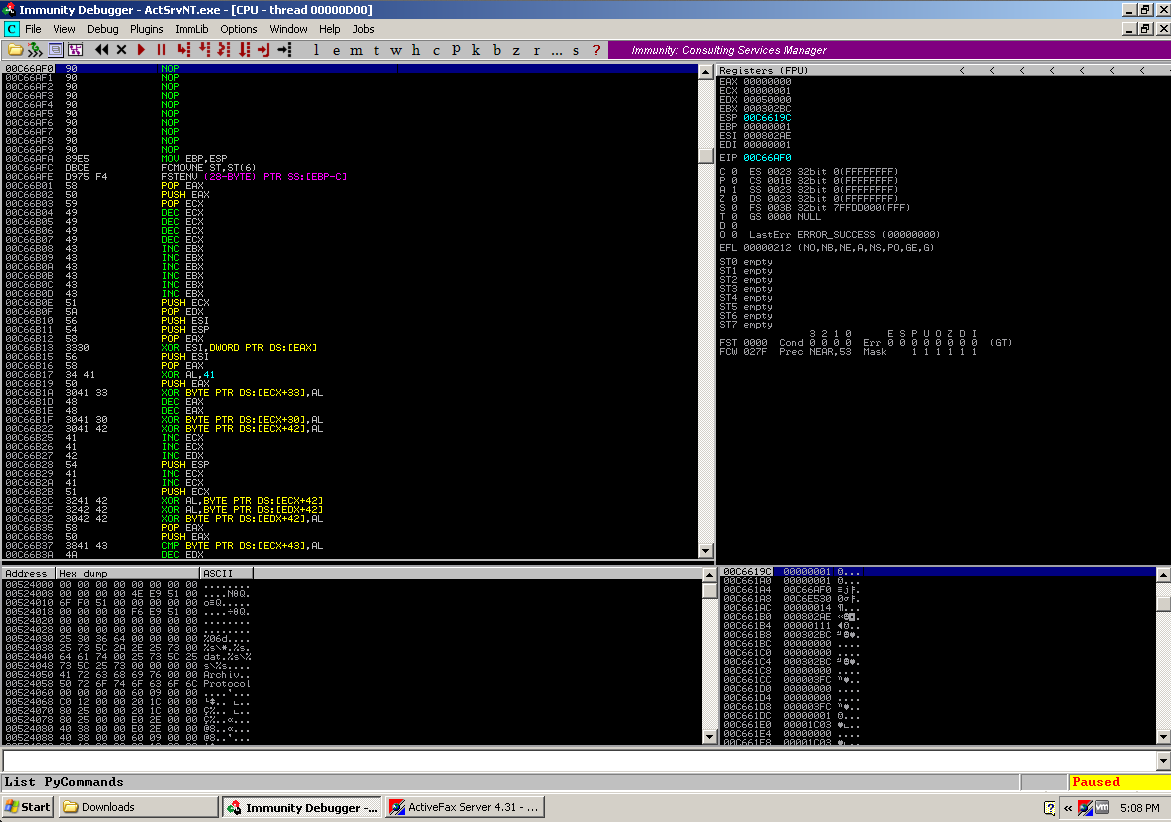
Task: Show Patches with the 'p' button
Action: tap(456, 50)
